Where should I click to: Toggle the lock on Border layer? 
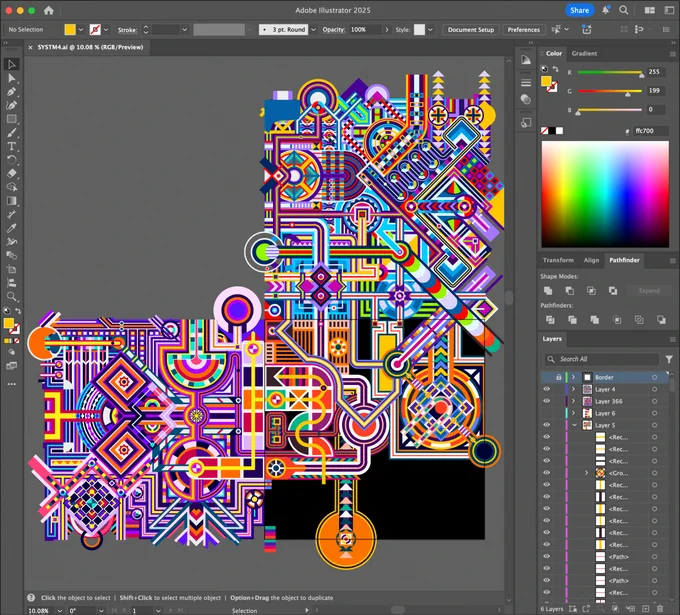pyautogui.click(x=559, y=377)
